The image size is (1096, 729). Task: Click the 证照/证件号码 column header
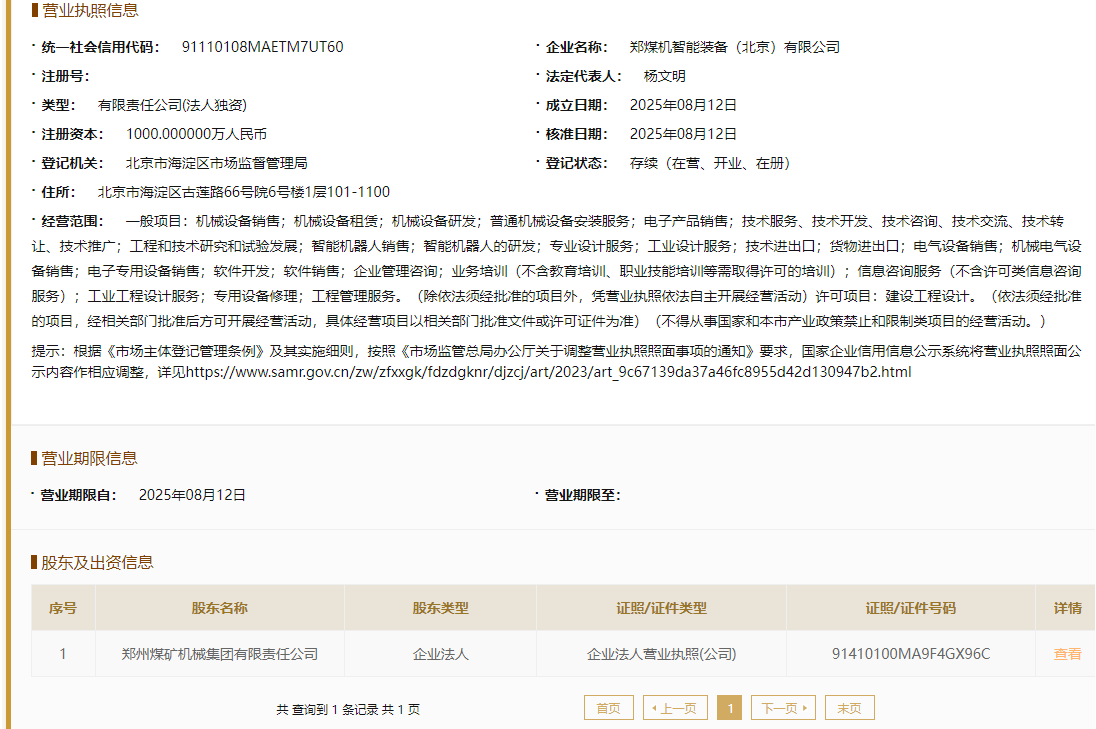click(x=911, y=608)
